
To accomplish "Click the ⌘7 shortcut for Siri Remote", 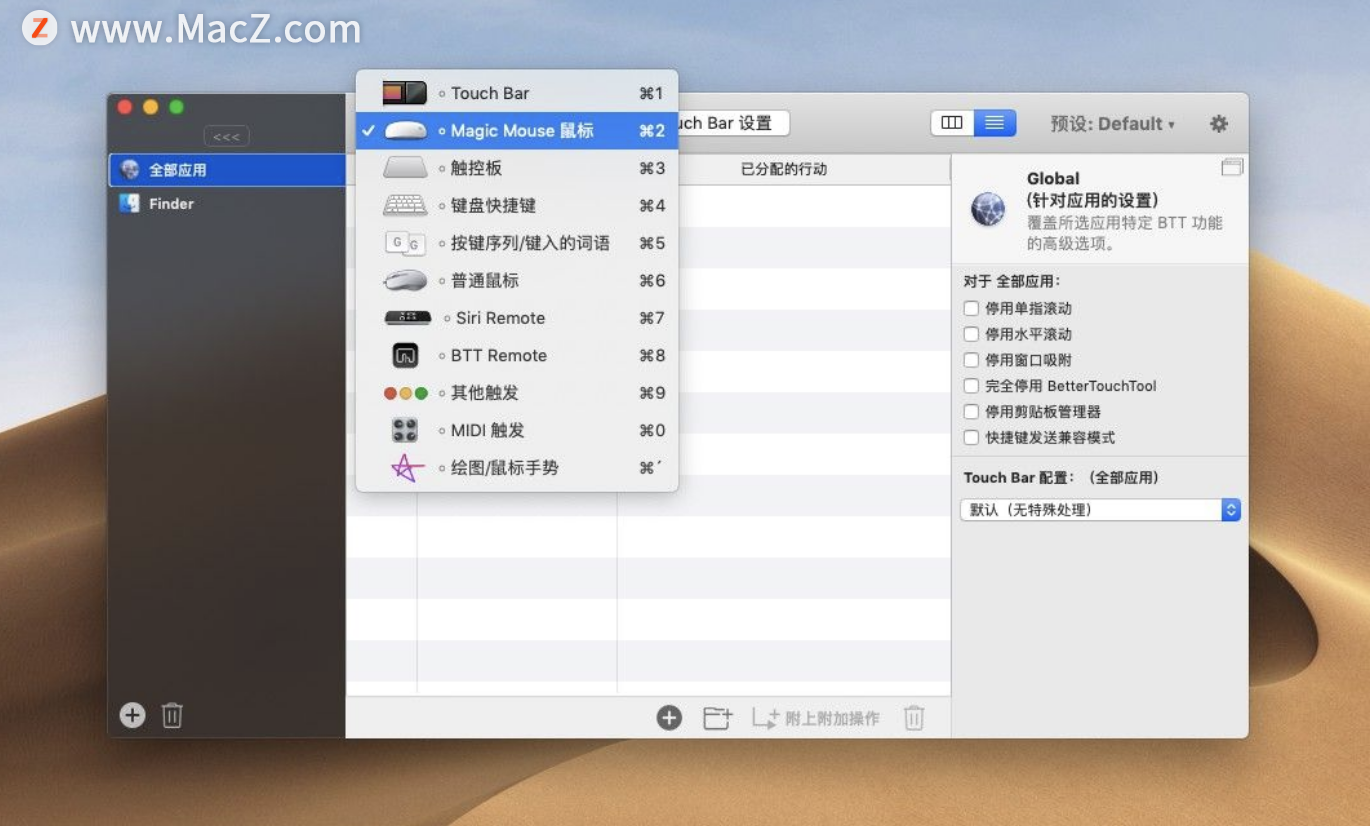I will tap(652, 318).
